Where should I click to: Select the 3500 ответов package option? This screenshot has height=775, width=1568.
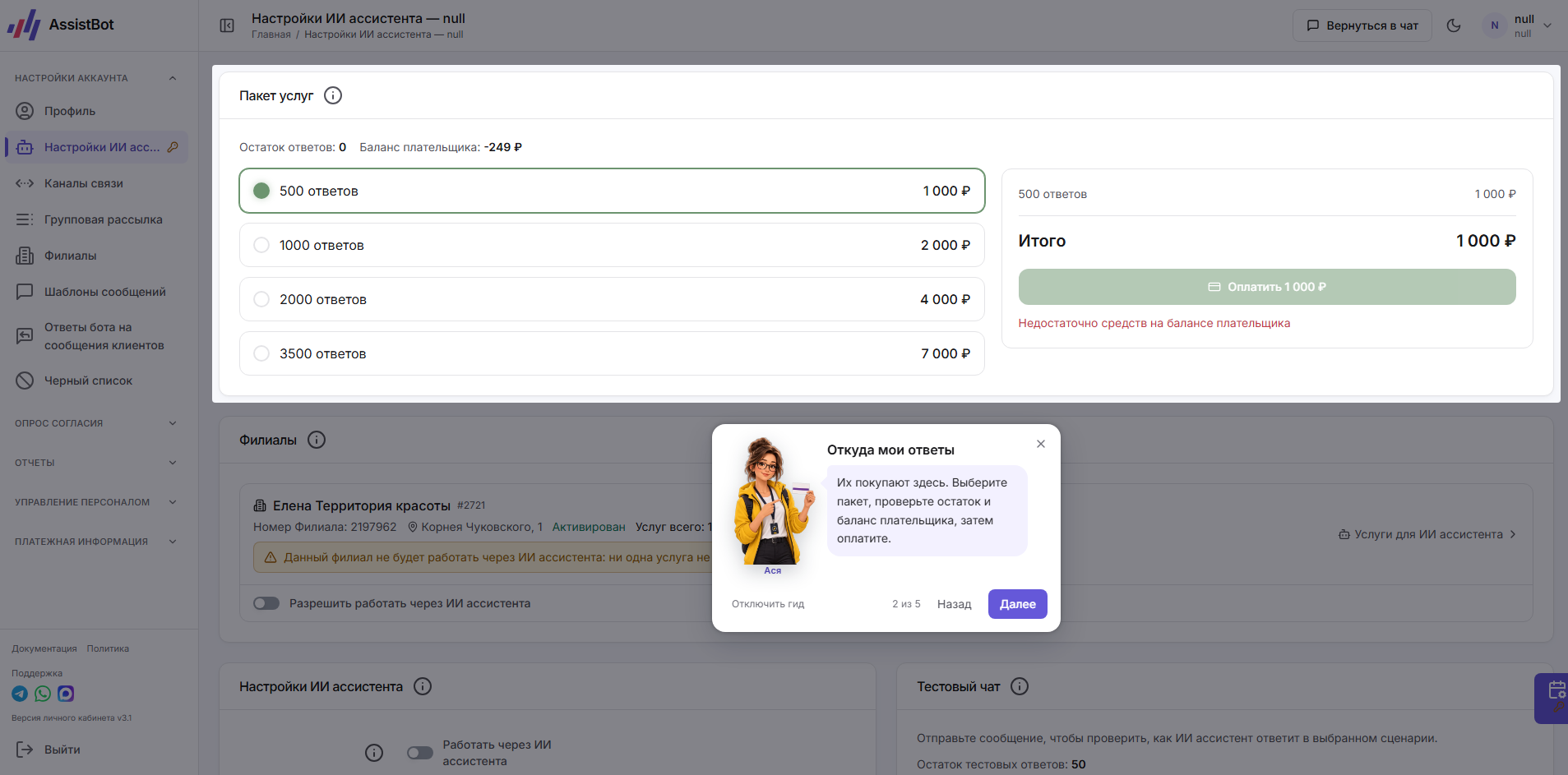coord(612,353)
